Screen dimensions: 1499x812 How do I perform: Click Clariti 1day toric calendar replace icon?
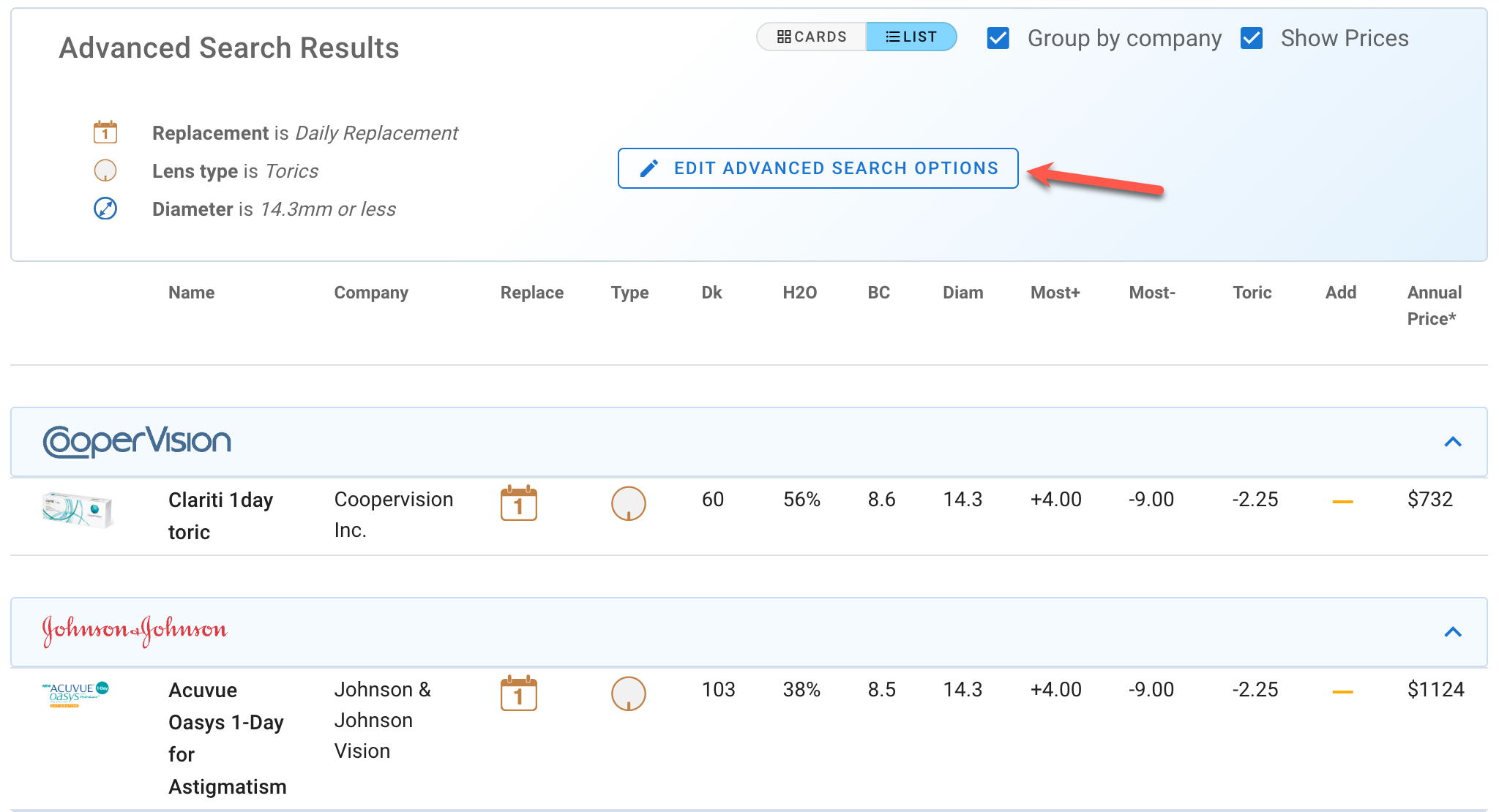click(x=518, y=503)
